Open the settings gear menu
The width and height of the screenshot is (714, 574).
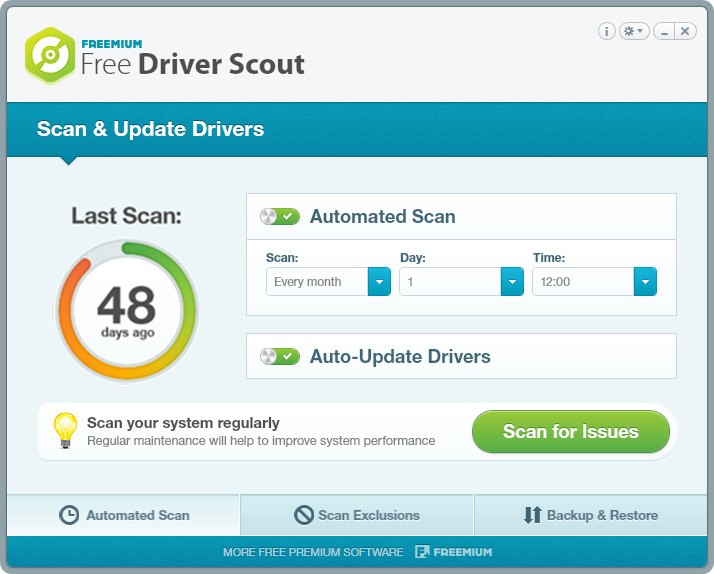click(634, 31)
